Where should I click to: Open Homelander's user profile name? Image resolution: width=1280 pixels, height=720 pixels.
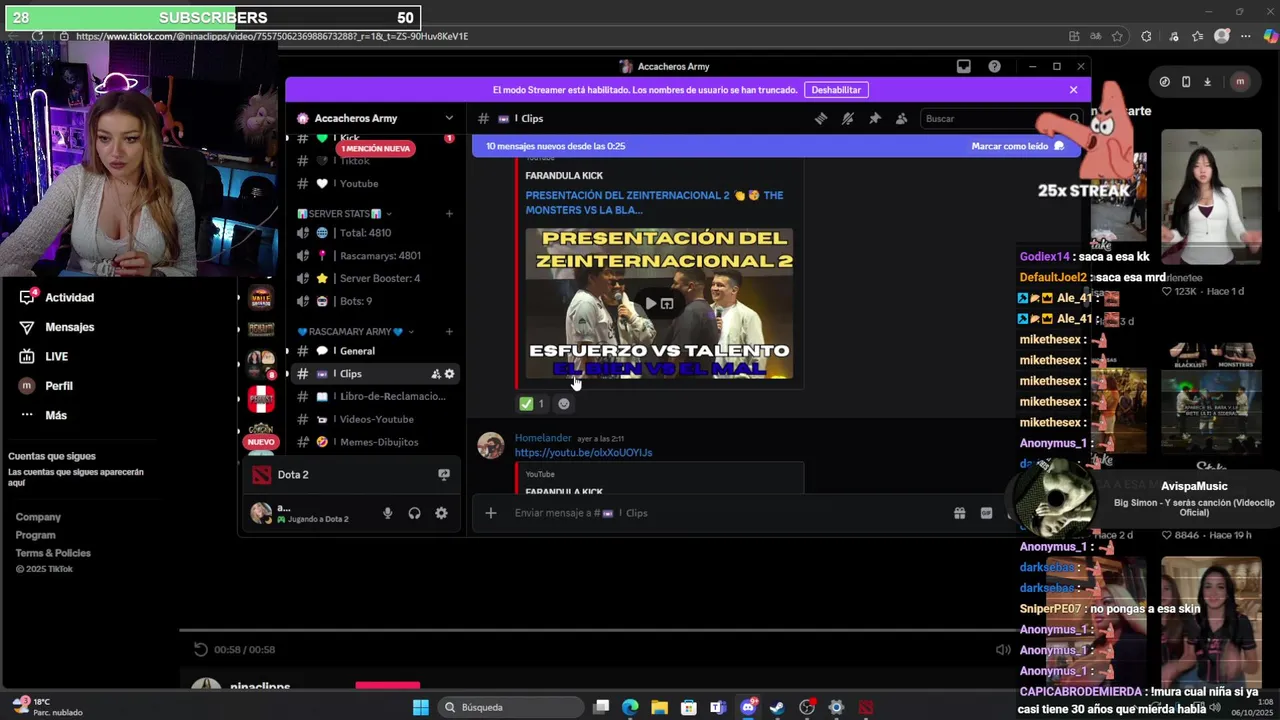(543, 438)
